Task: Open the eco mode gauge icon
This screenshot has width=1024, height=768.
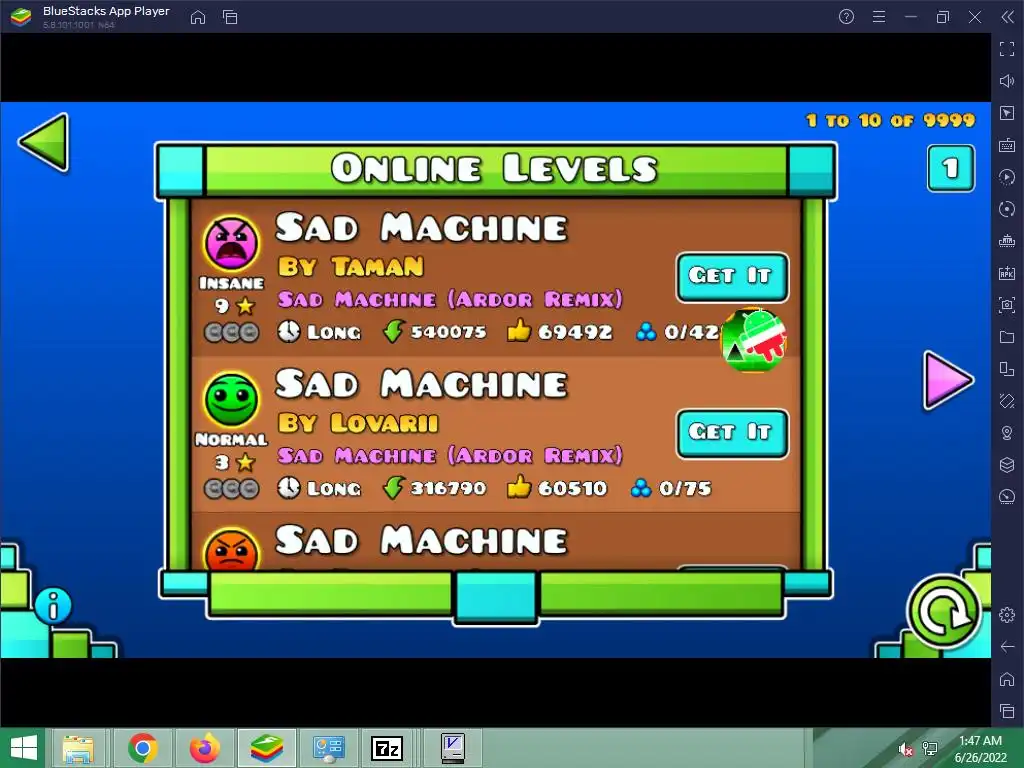Action: coord(1007,497)
